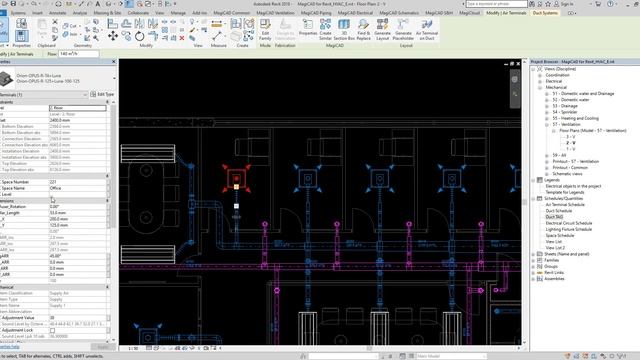640x360 pixels.
Task: Click the red Delete icon in Modify panel
Action: pos(182,38)
